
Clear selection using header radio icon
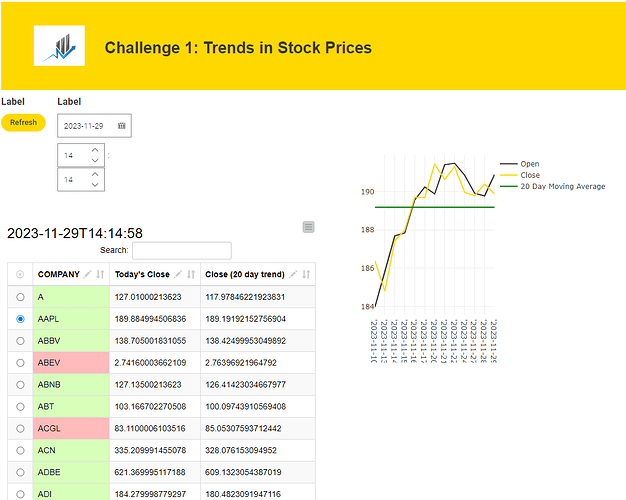(20, 274)
